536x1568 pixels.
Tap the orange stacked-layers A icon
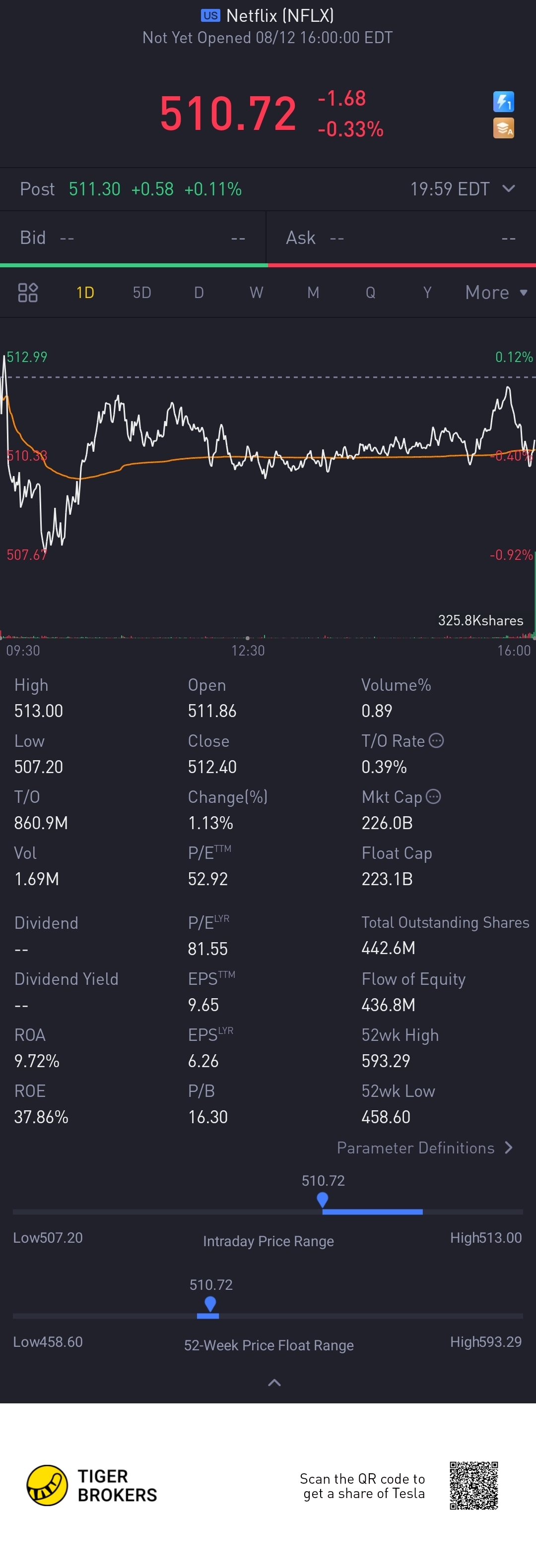click(503, 128)
